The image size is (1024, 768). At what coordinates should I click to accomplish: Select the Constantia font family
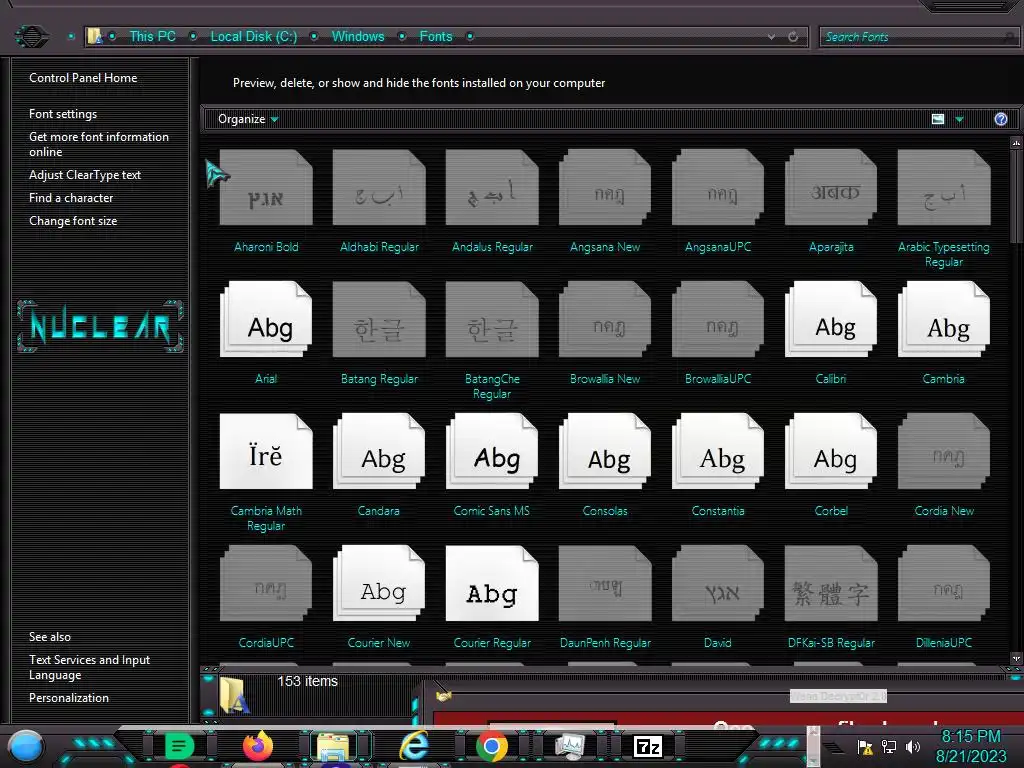tap(718, 451)
